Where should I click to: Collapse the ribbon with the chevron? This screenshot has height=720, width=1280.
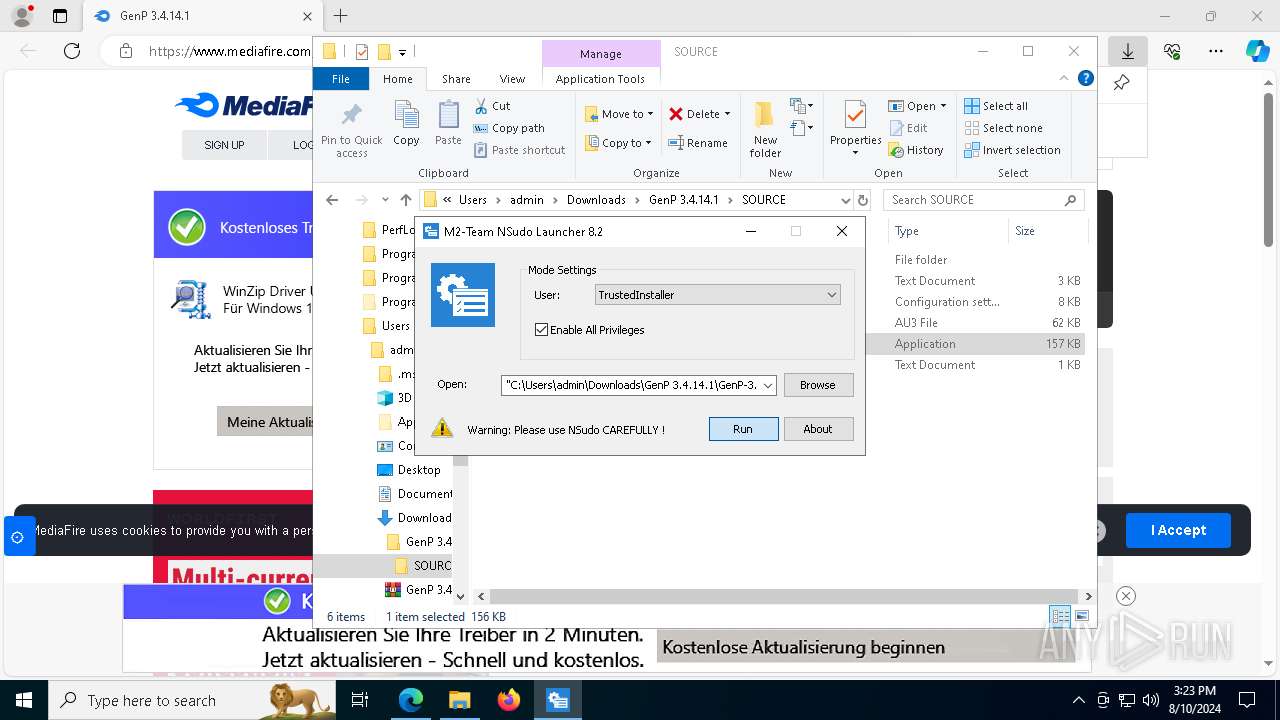(x=1064, y=78)
